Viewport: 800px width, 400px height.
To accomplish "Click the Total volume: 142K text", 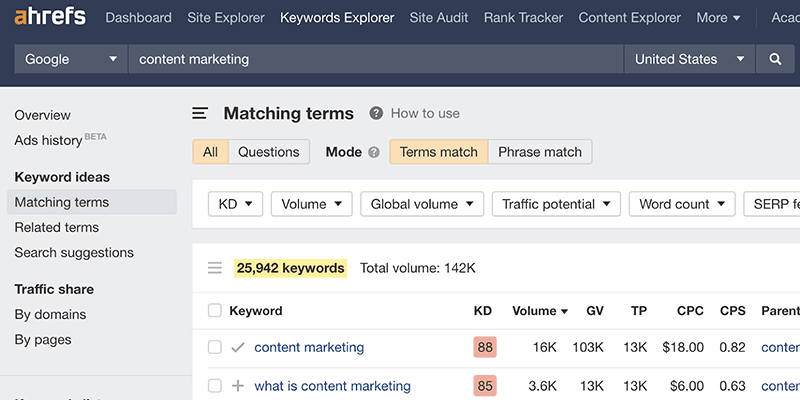I will click(x=417, y=268).
